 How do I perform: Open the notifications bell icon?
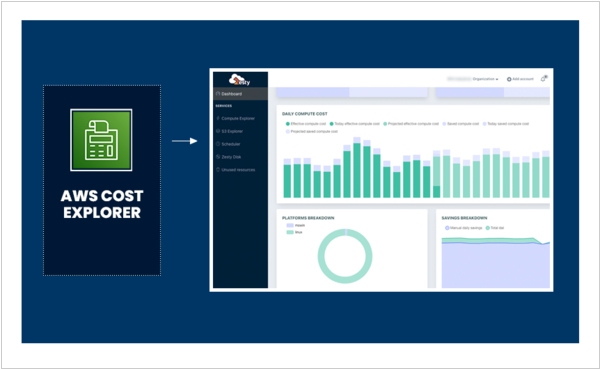point(544,78)
